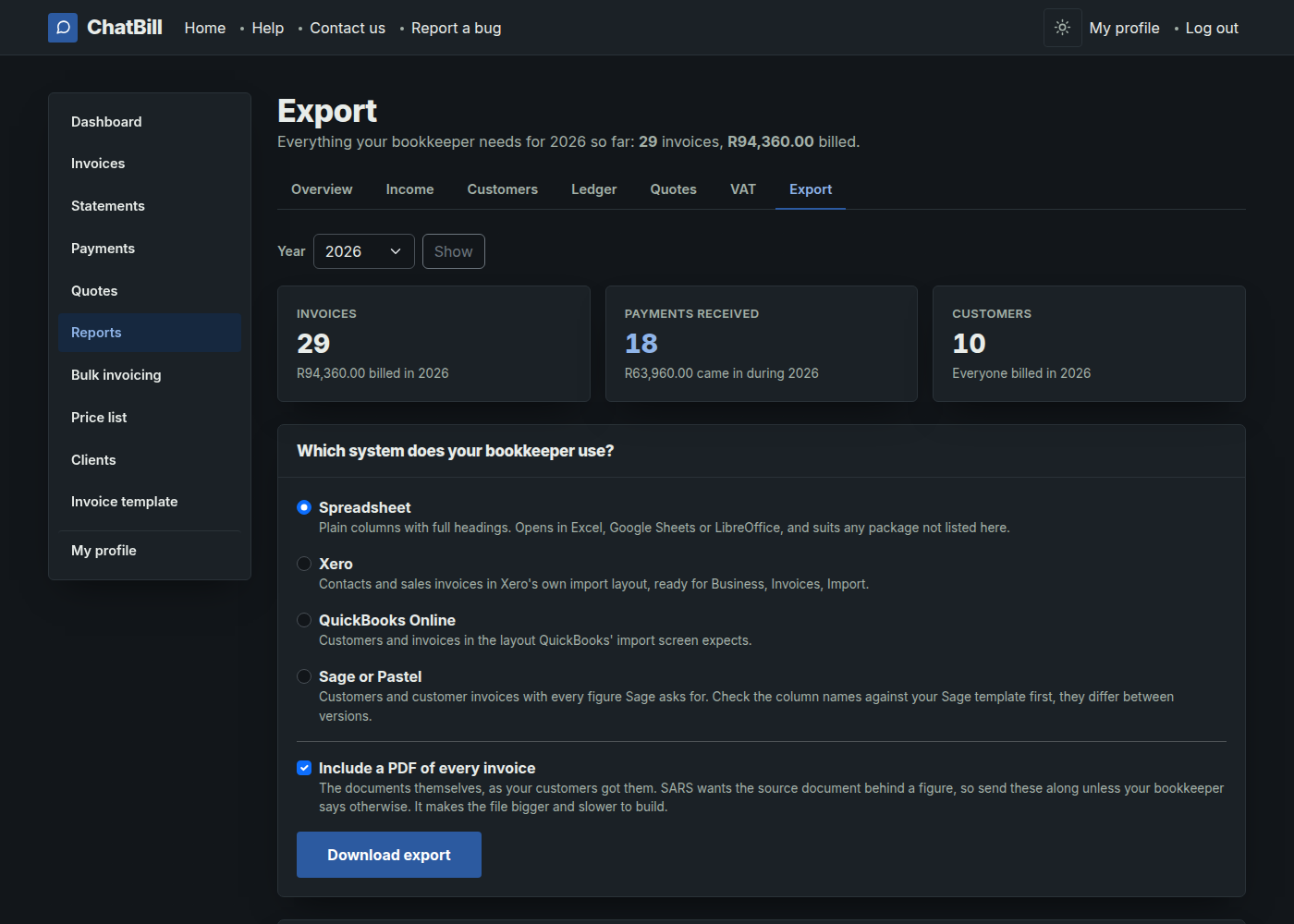Open My profile in the sidebar

(x=150, y=551)
